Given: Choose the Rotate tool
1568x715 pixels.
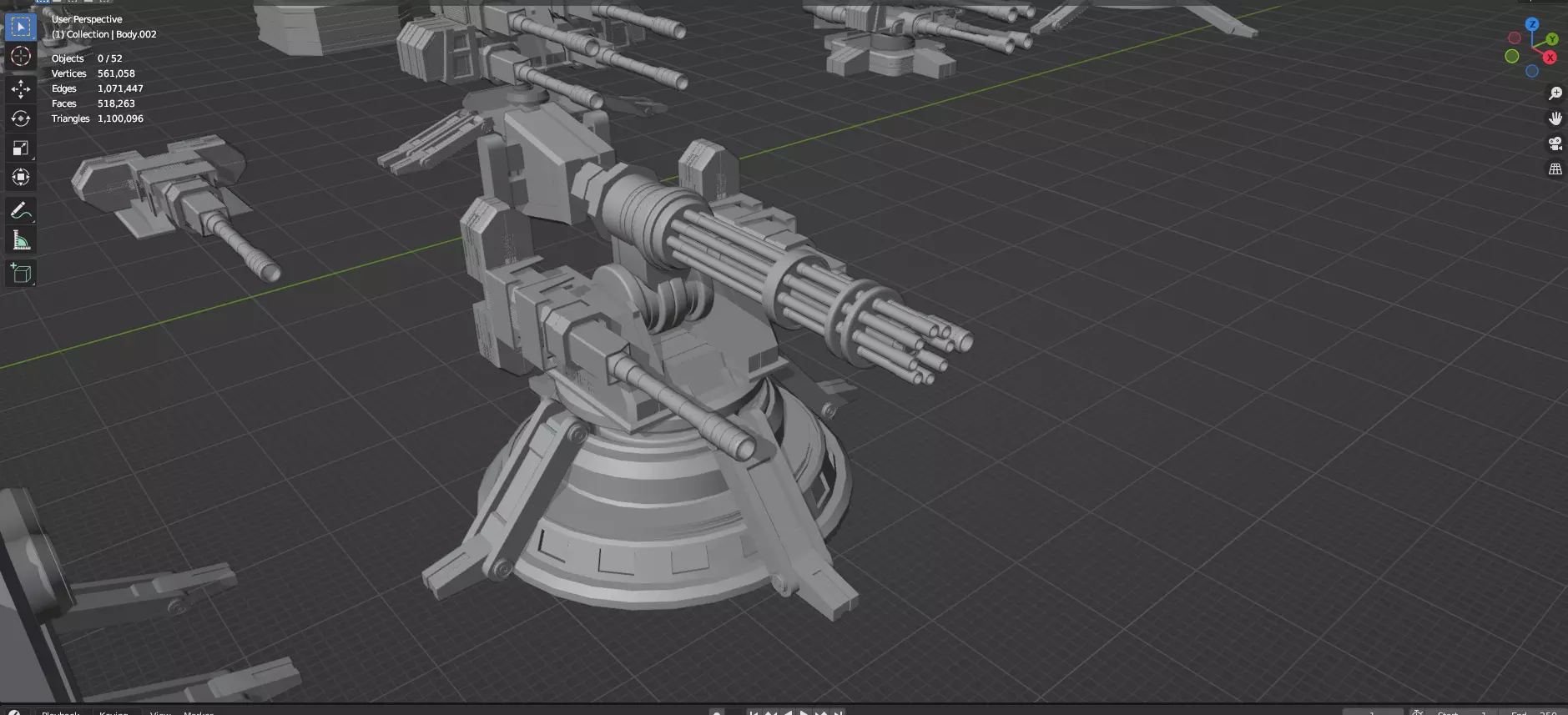Looking at the screenshot, I should point(21,118).
